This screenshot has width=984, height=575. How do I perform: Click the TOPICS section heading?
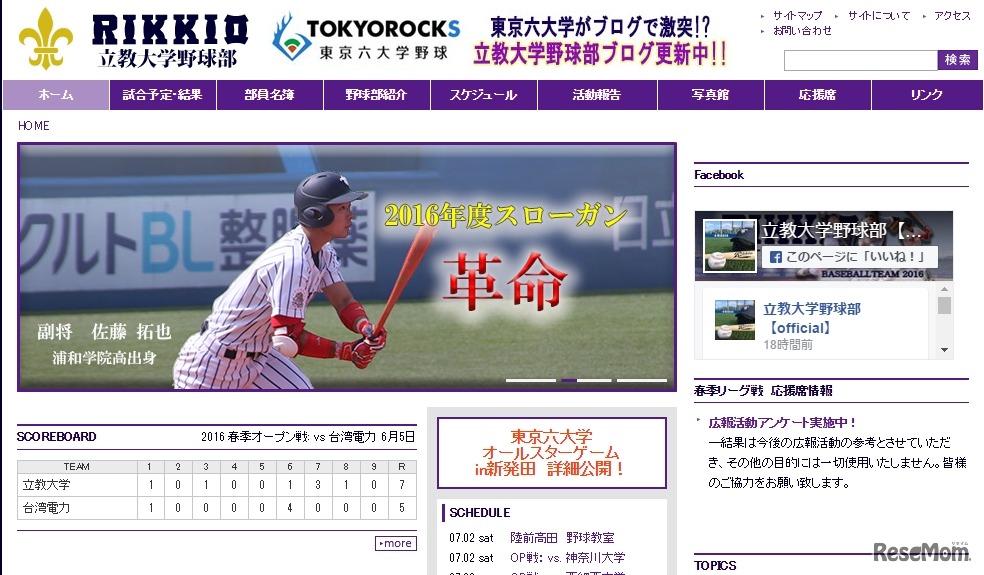tap(715, 566)
